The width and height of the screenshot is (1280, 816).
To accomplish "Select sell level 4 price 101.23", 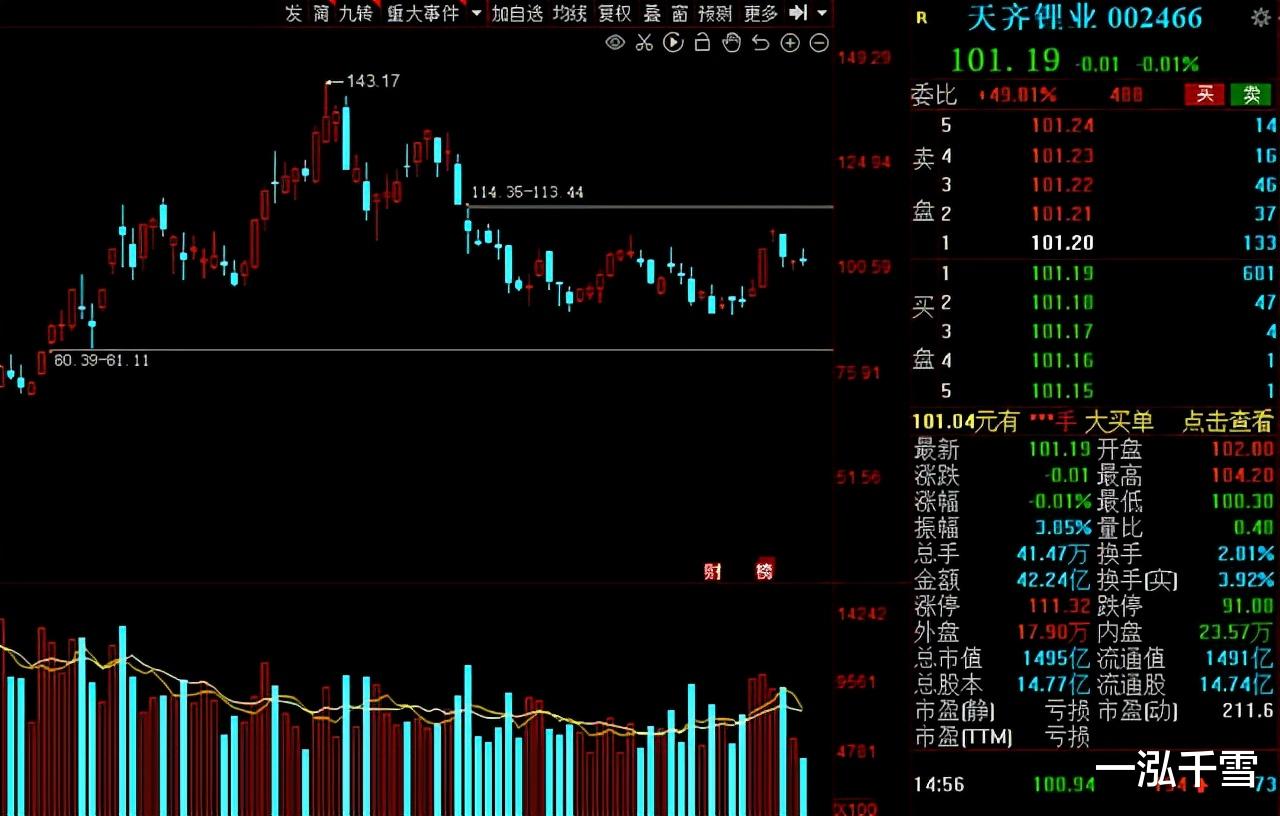I will (1062, 156).
